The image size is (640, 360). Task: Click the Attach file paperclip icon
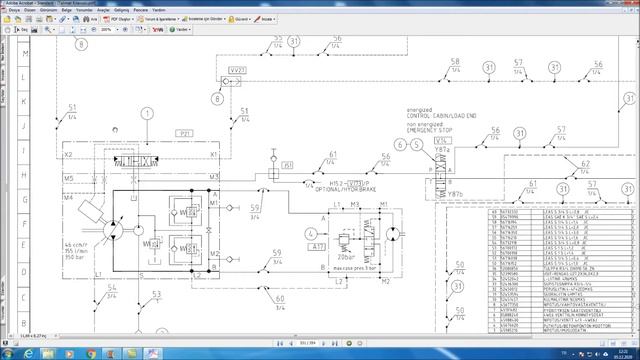click(x=62, y=19)
